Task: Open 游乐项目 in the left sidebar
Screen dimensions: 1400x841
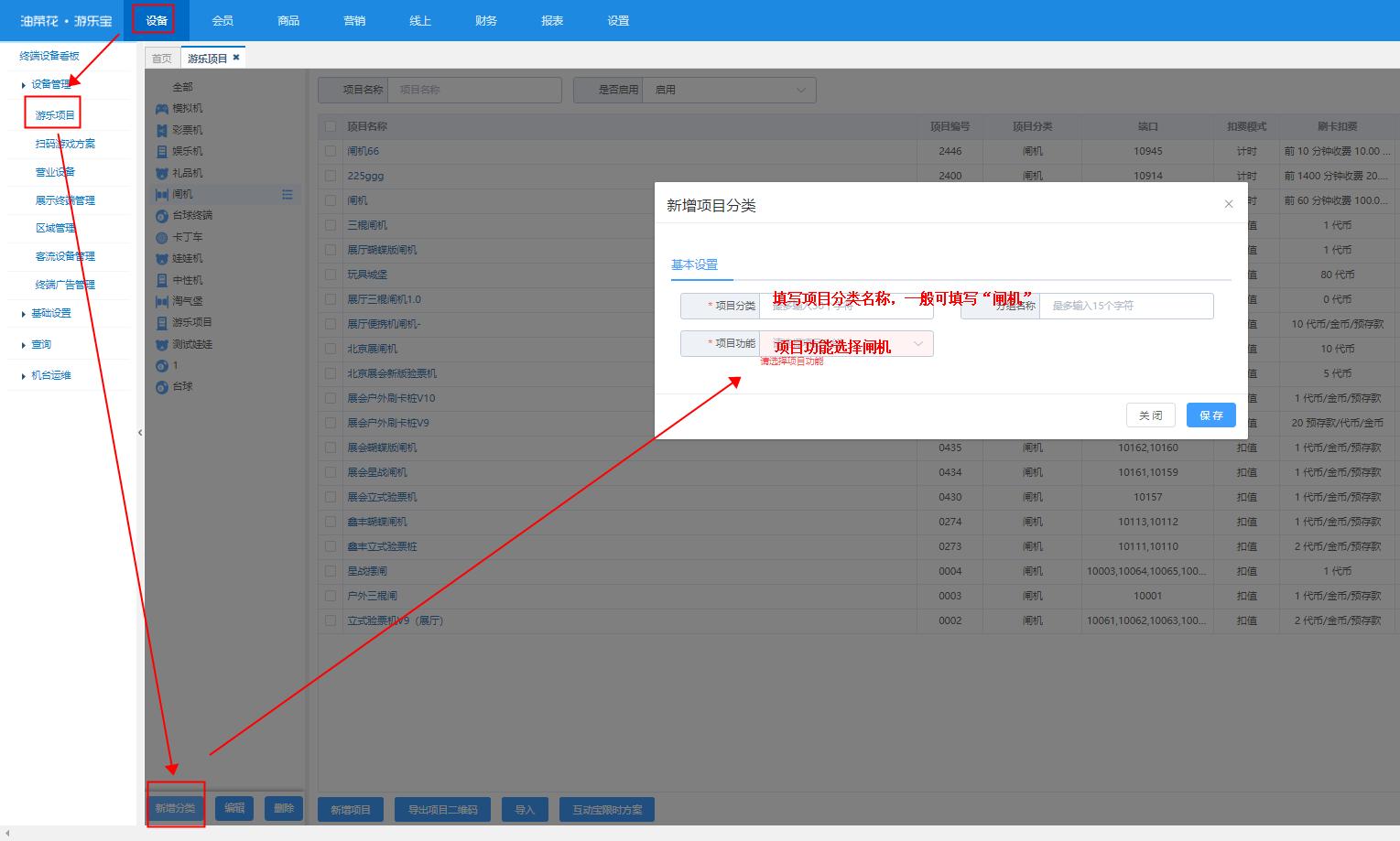Action: [x=55, y=115]
